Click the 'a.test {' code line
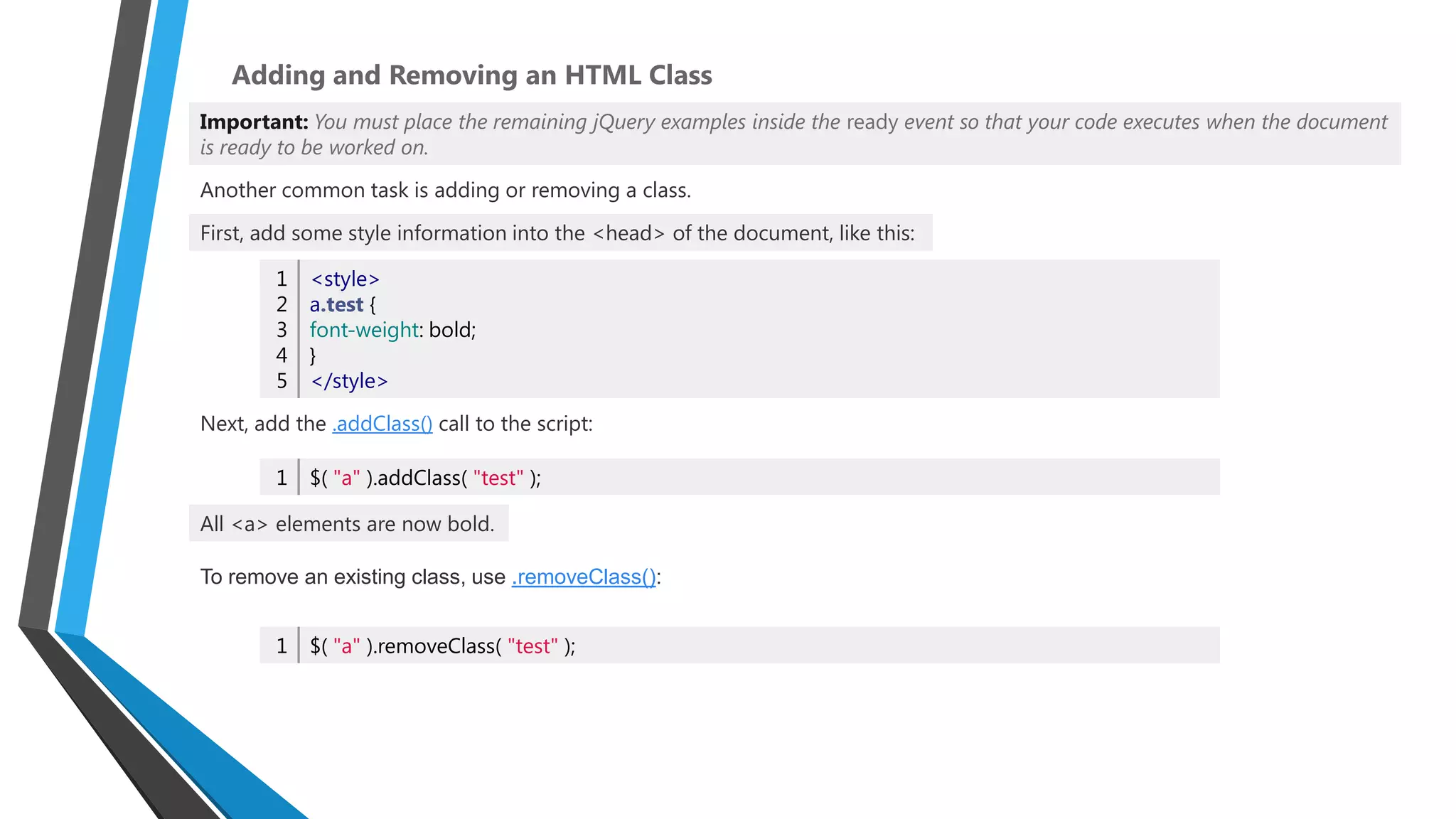Screen dimensions: 1456x819 tap(343, 304)
